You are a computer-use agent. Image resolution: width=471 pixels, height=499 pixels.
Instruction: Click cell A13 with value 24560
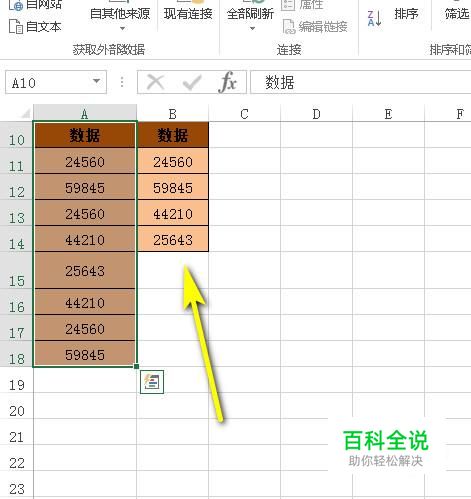85,213
